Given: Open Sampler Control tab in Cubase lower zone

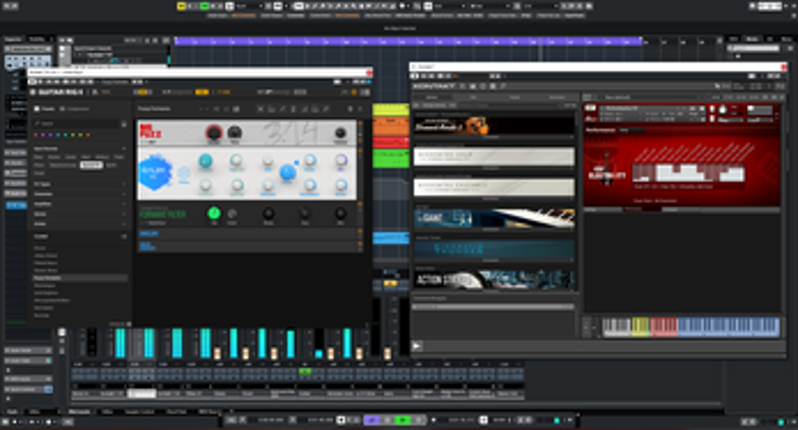Looking at the screenshot, I should point(139,412).
